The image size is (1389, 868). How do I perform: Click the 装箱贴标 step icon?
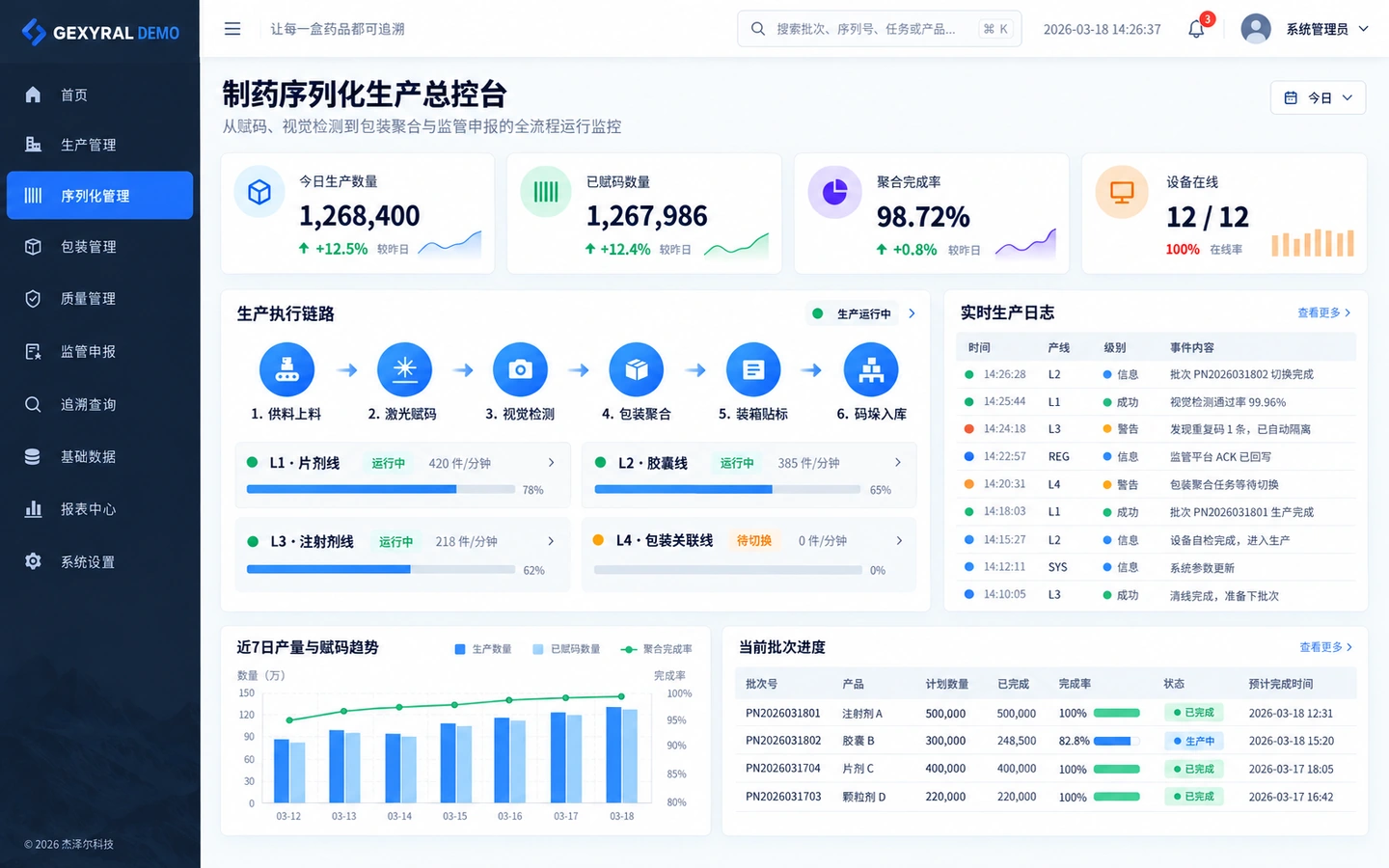point(753,369)
